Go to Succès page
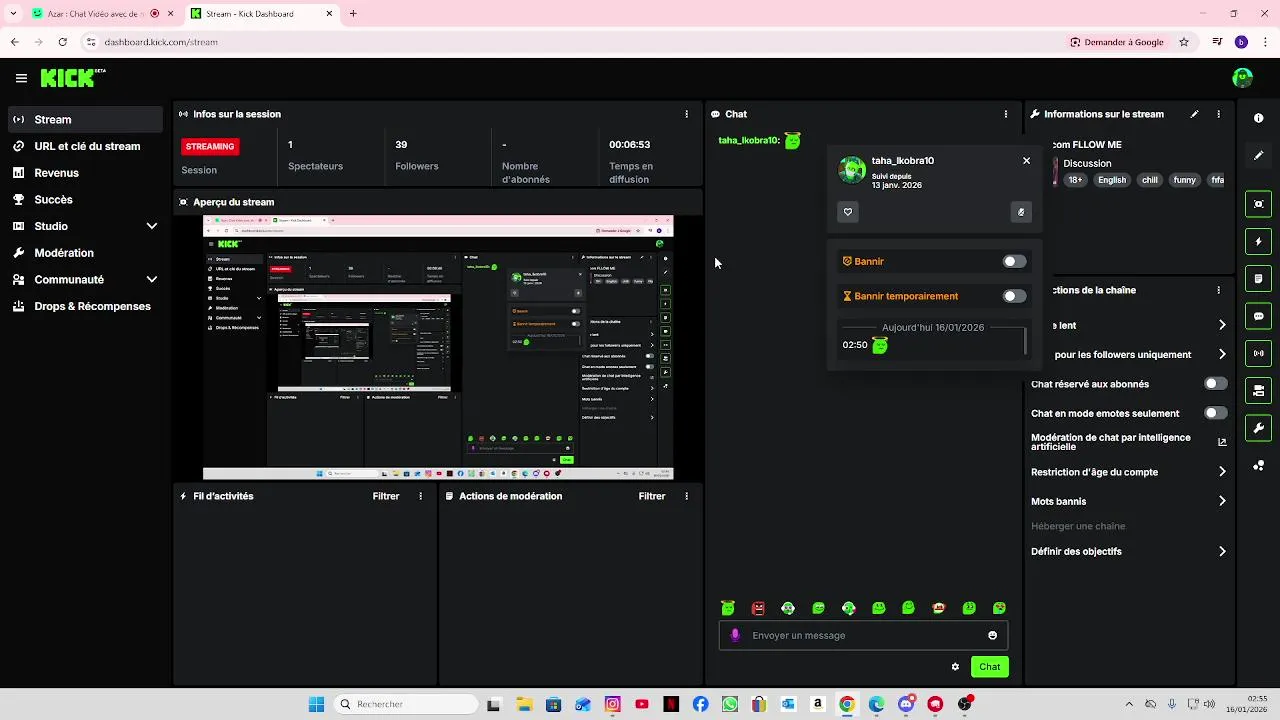Image resolution: width=1280 pixels, height=720 pixels. (84, 199)
